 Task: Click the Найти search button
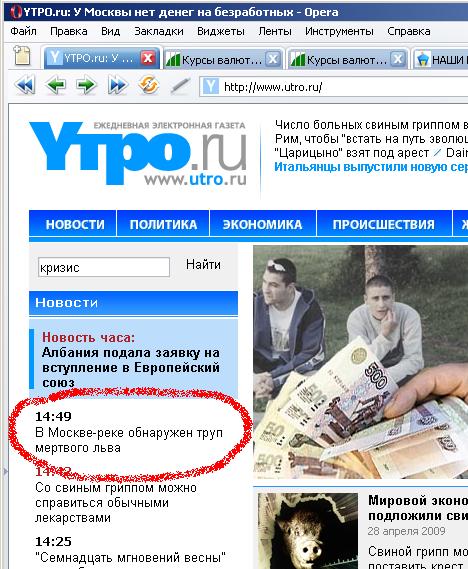203,265
